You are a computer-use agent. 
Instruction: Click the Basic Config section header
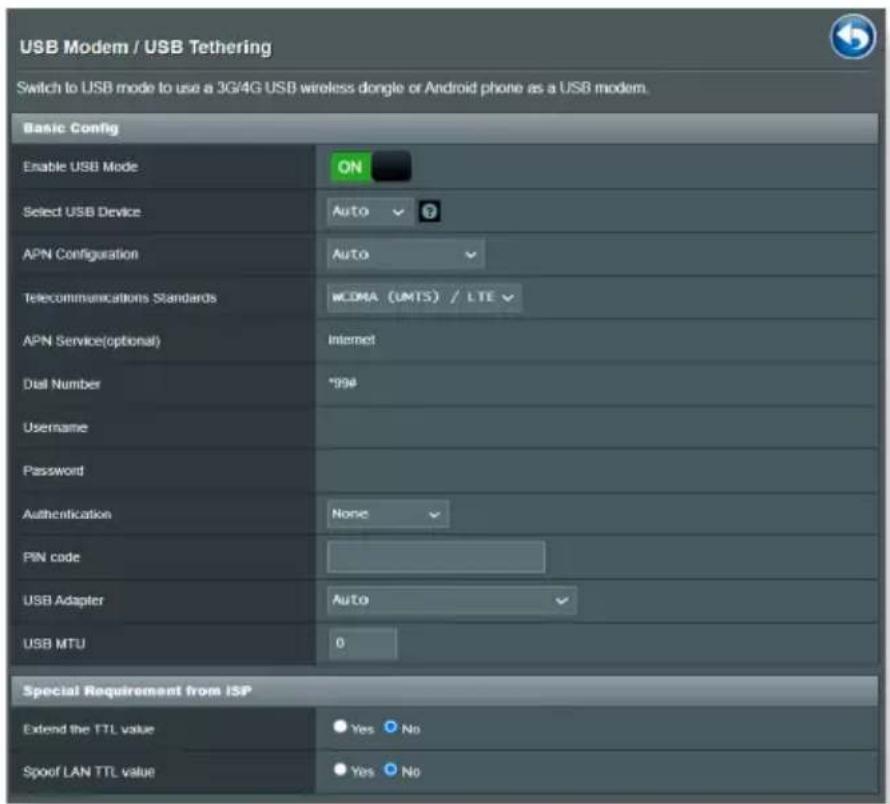(444, 128)
